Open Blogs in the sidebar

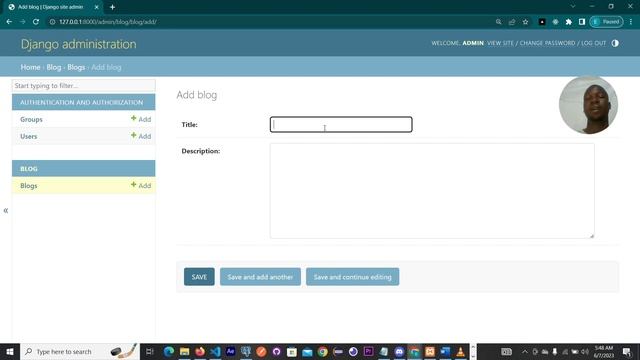pos(29,186)
